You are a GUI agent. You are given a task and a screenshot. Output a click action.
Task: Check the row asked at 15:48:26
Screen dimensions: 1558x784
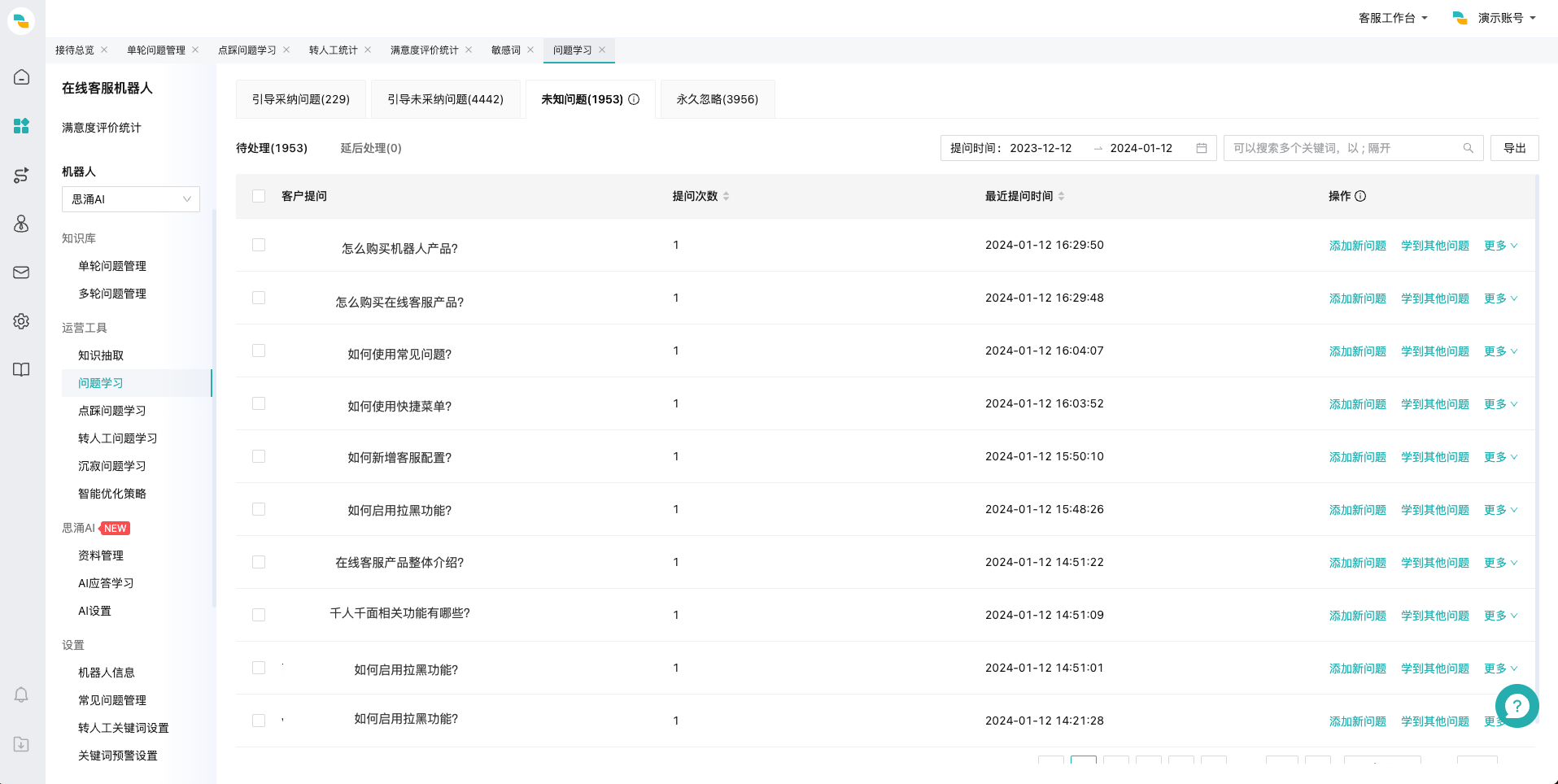coord(259,509)
